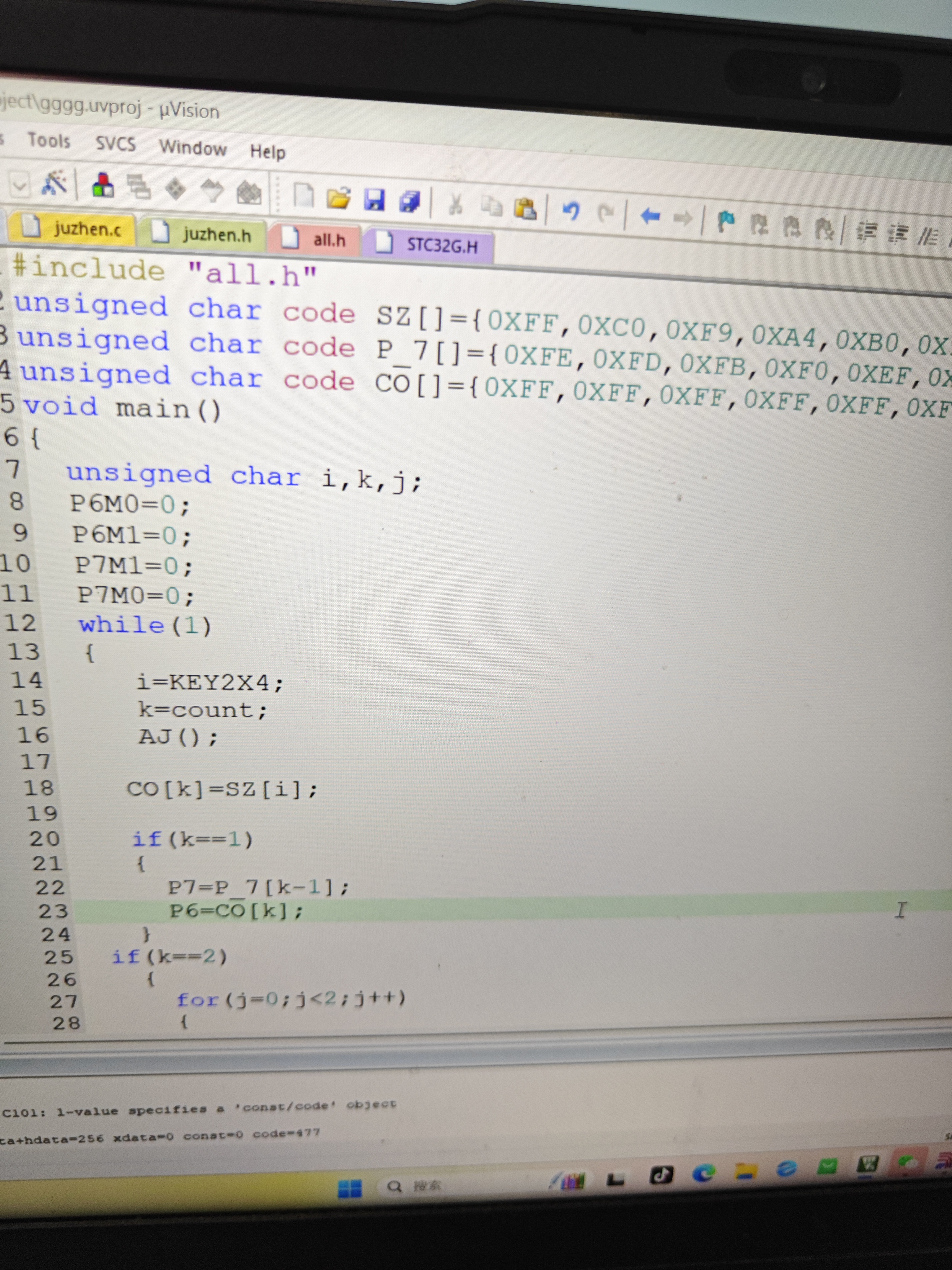Image resolution: width=952 pixels, height=1270 pixels.
Task: Open the Windows Start menu
Action: (x=350, y=1188)
